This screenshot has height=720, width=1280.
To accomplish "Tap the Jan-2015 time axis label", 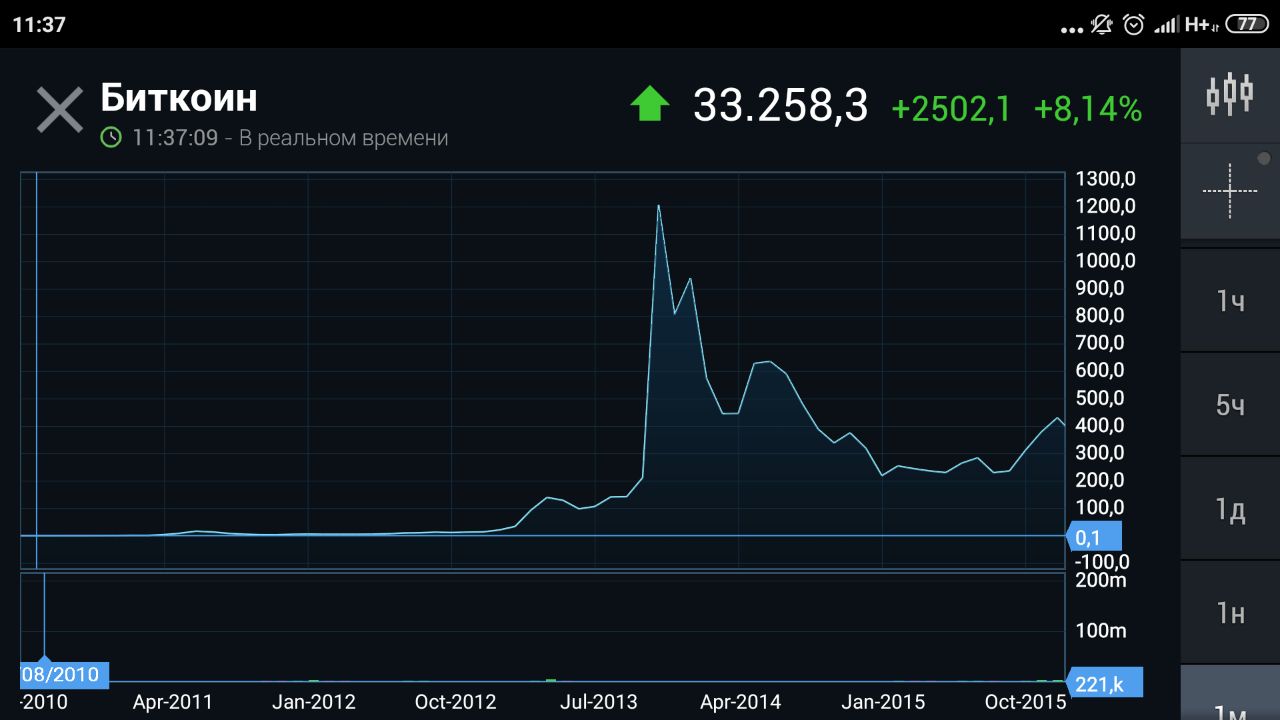I will (x=883, y=702).
